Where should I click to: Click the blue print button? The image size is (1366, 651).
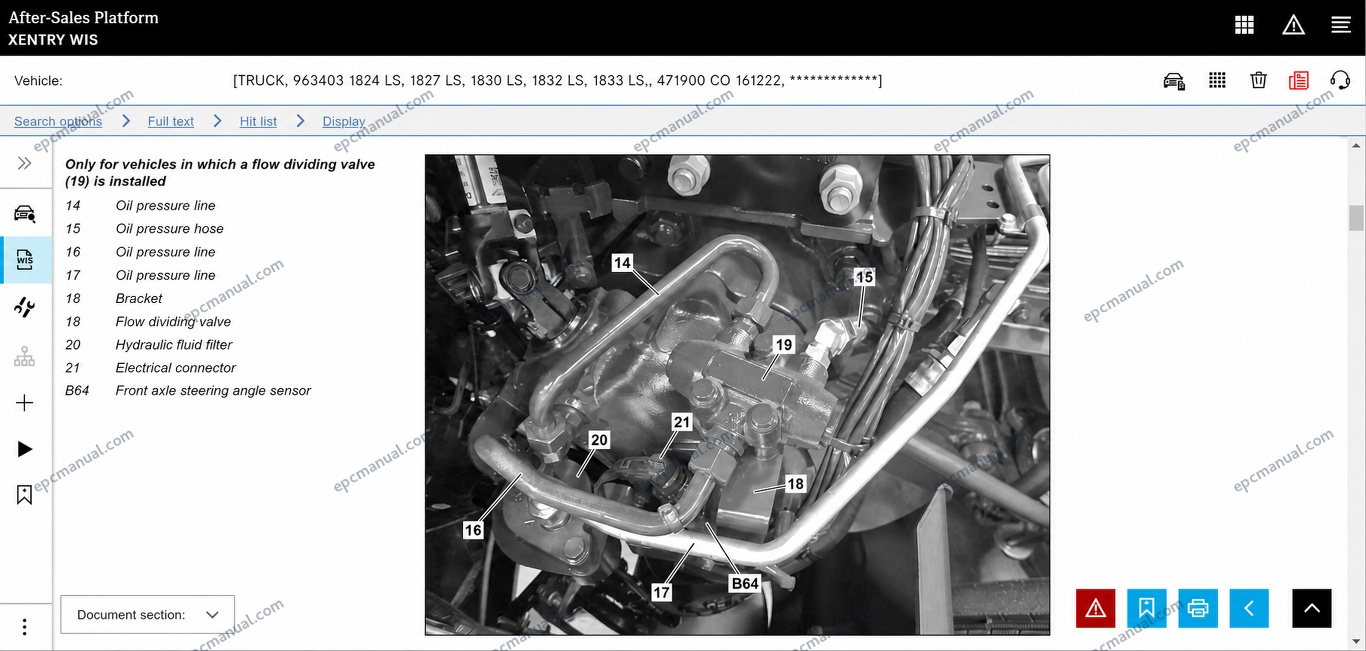1198,608
